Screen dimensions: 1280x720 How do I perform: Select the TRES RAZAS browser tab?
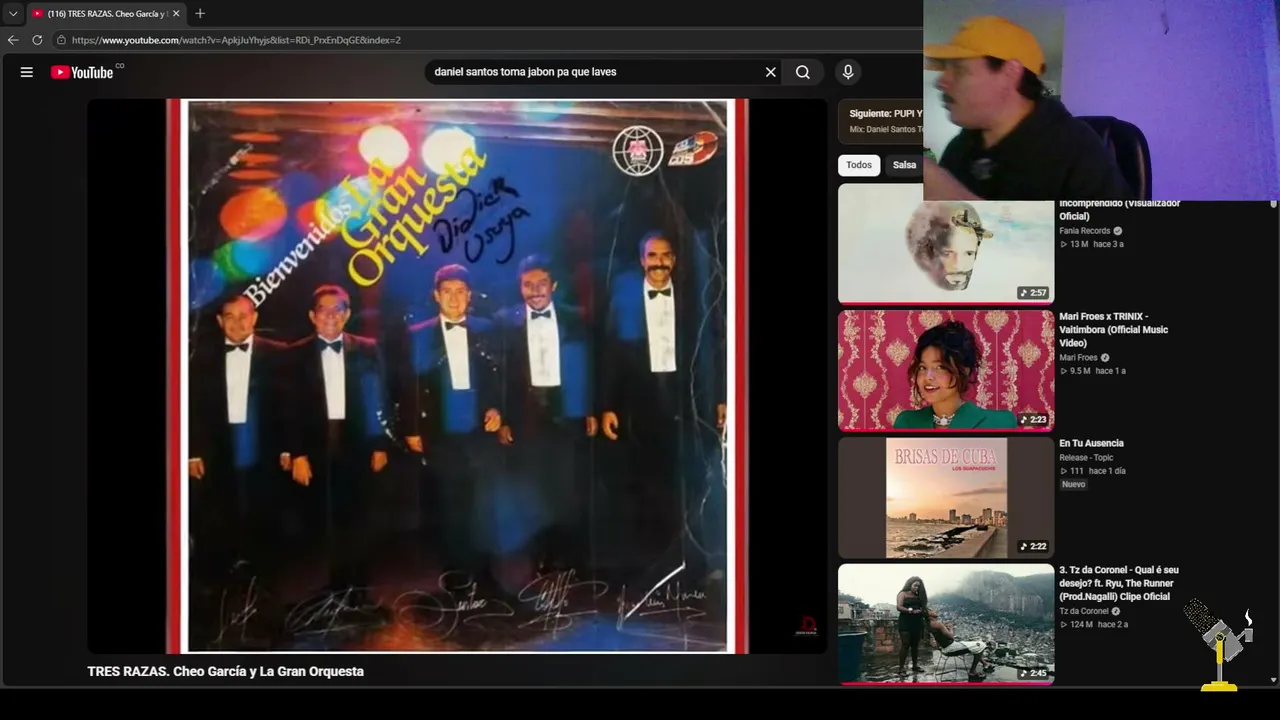(x=106, y=14)
